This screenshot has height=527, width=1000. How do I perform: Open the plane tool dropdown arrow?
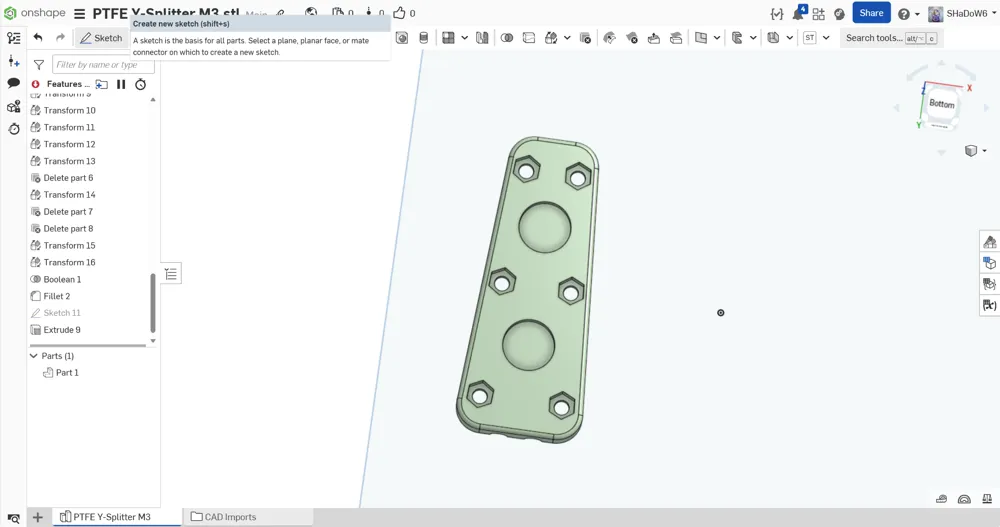pyautogui.click(x=717, y=38)
